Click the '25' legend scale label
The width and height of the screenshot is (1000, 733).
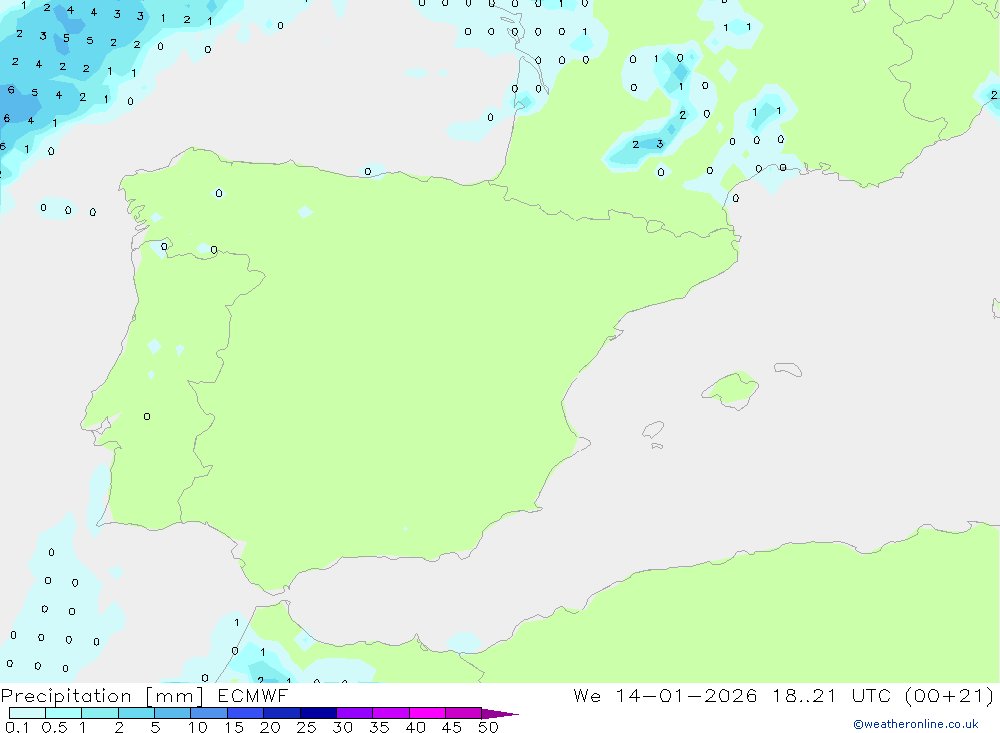(306, 727)
